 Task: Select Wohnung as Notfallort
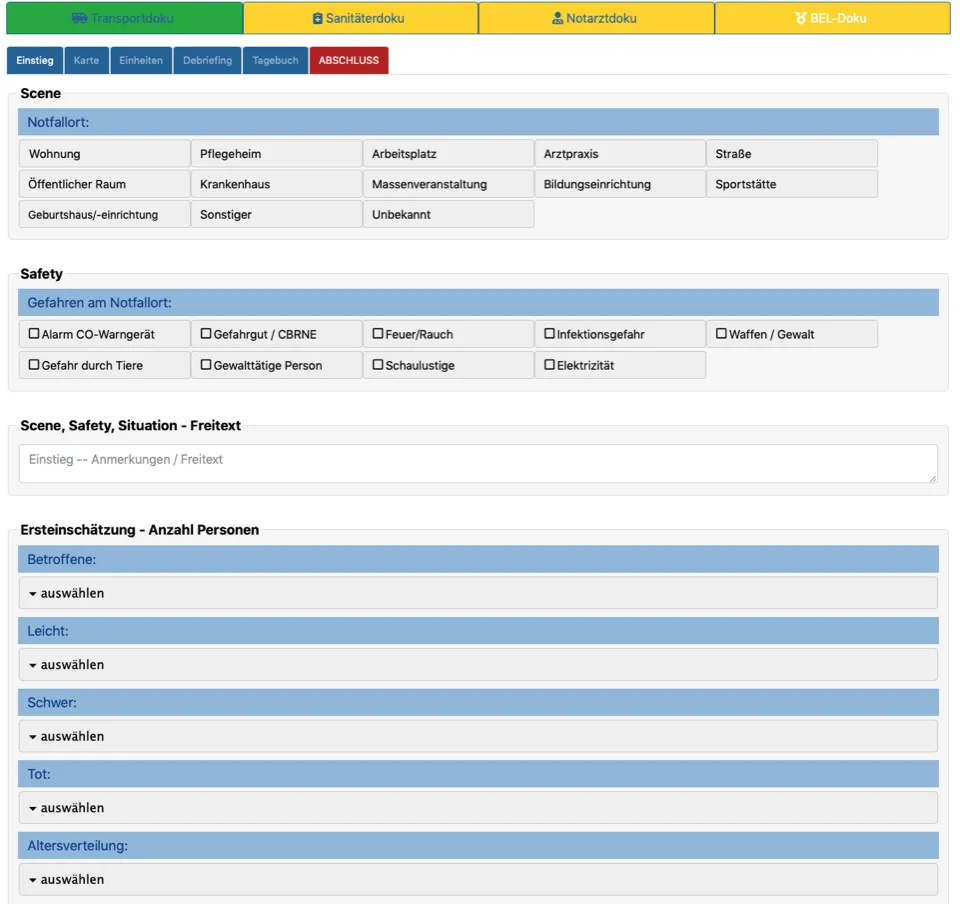(x=104, y=154)
